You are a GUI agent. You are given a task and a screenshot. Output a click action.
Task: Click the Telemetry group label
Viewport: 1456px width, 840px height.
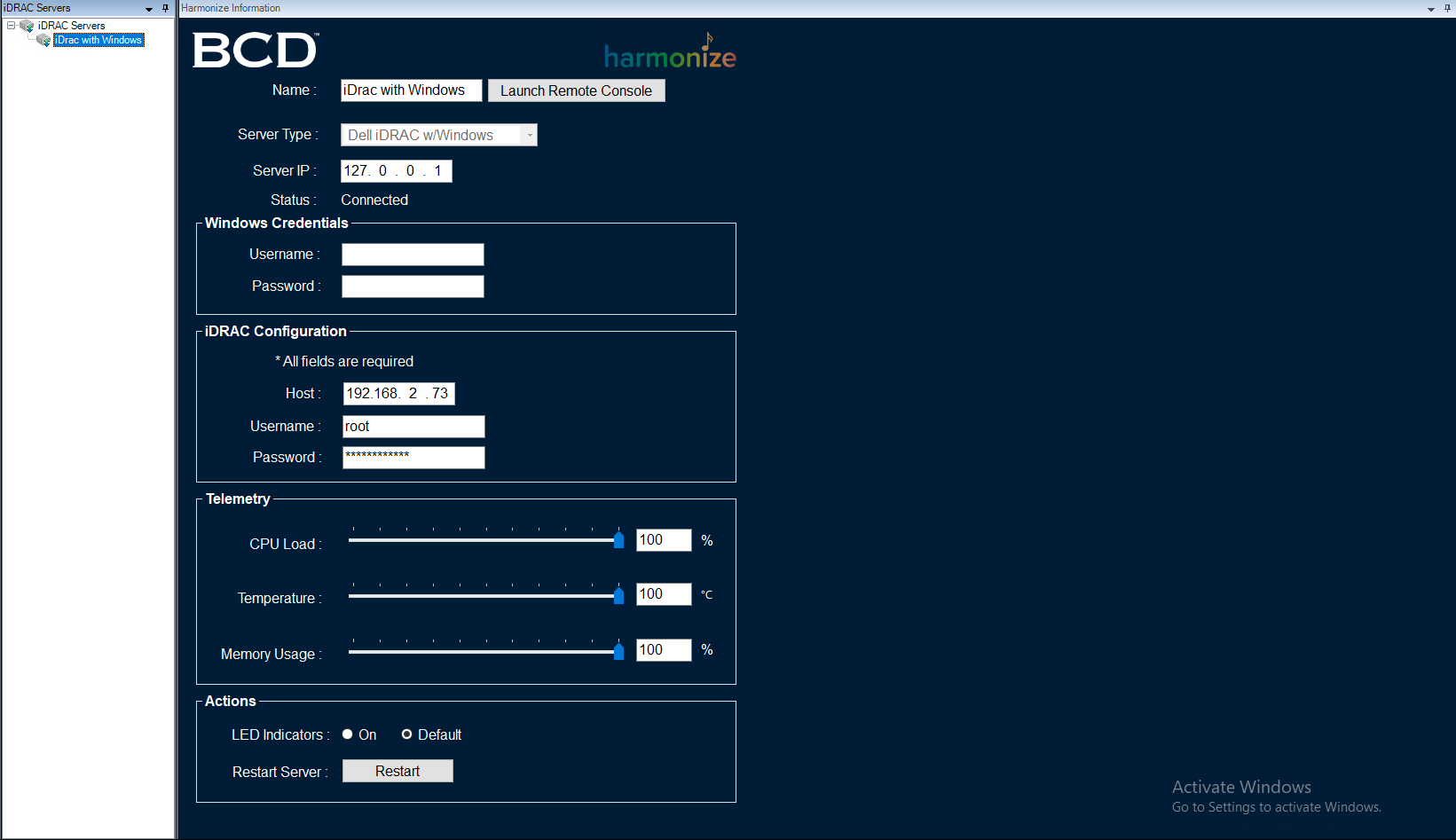click(238, 499)
